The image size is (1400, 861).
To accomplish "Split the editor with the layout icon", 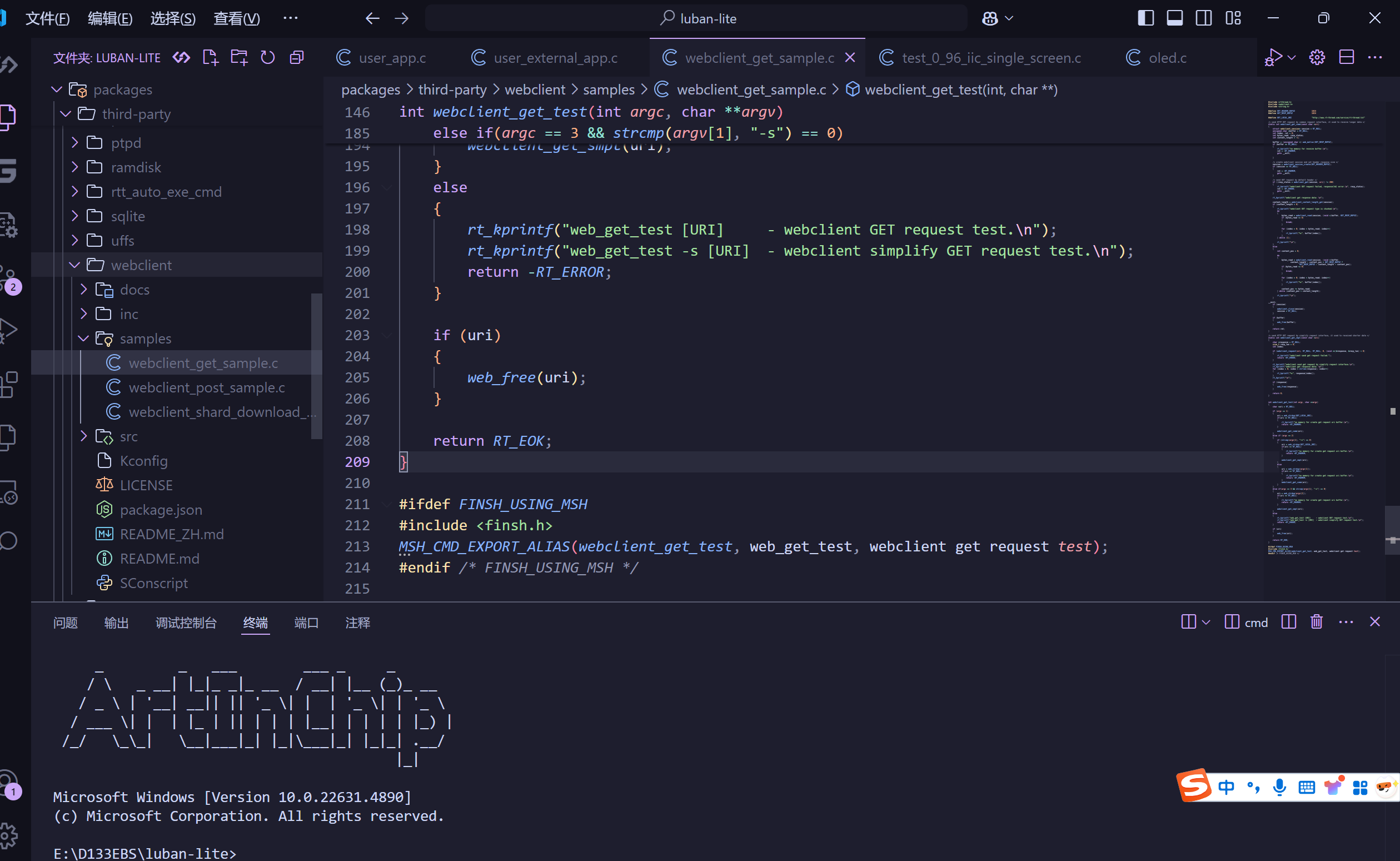I will [1347, 57].
